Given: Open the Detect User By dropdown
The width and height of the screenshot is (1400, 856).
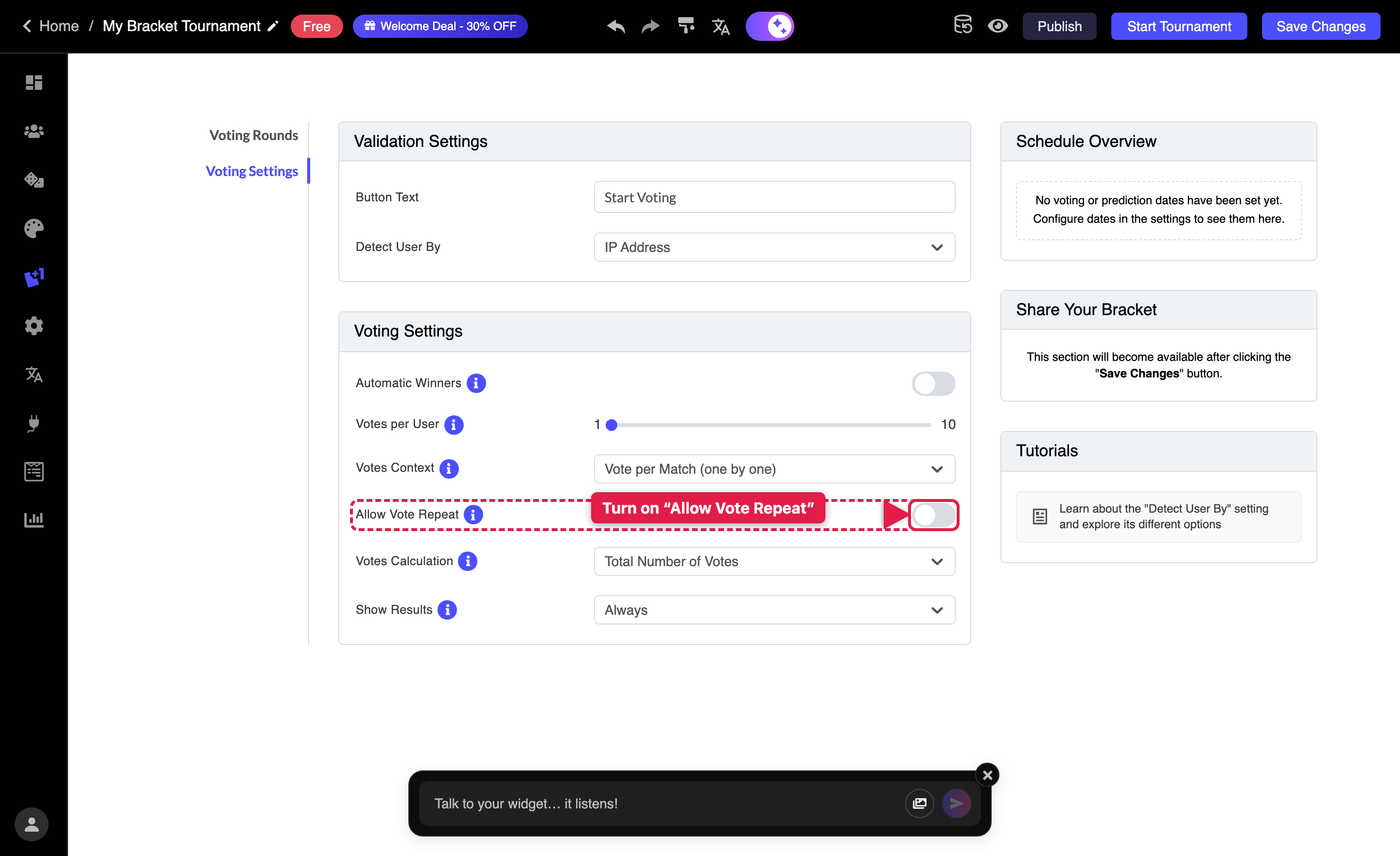Looking at the screenshot, I should point(774,247).
